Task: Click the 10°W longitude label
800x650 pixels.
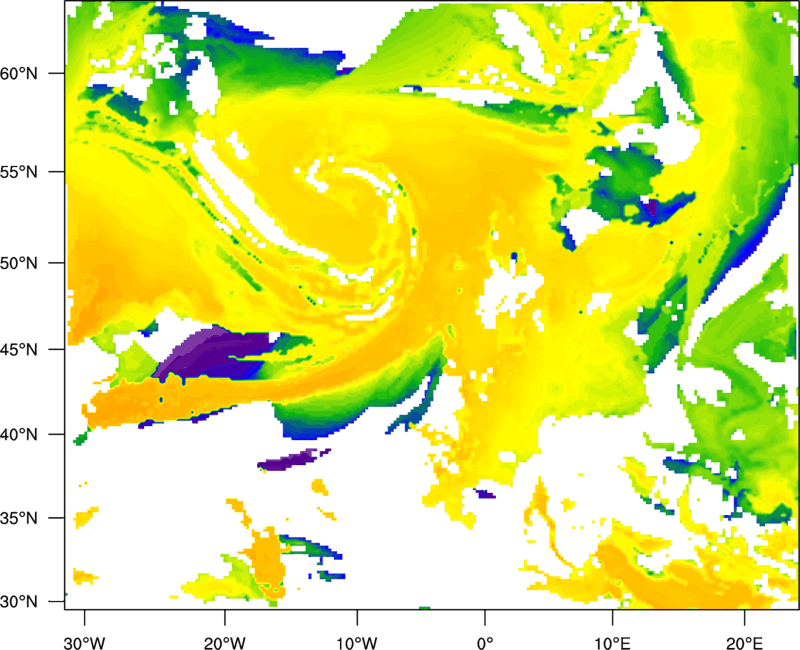Action: pos(357,643)
